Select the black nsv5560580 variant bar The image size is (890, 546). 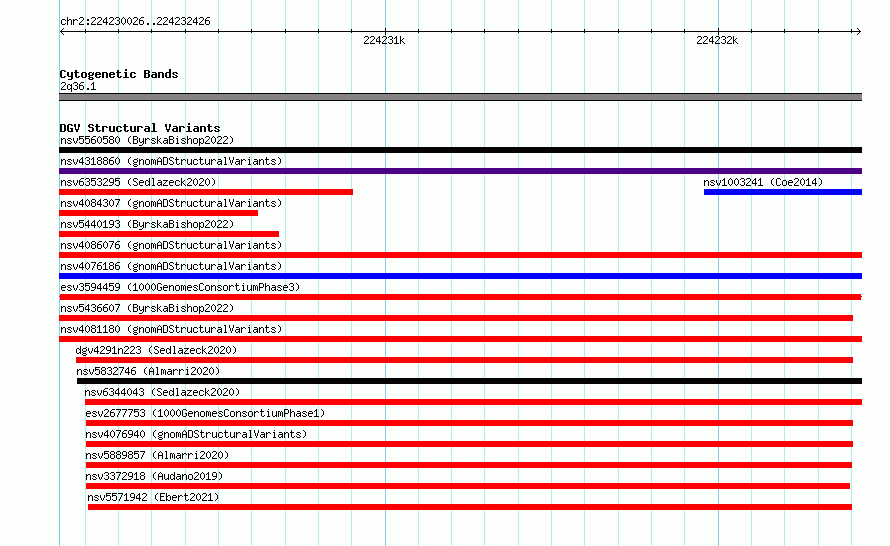click(460, 150)
